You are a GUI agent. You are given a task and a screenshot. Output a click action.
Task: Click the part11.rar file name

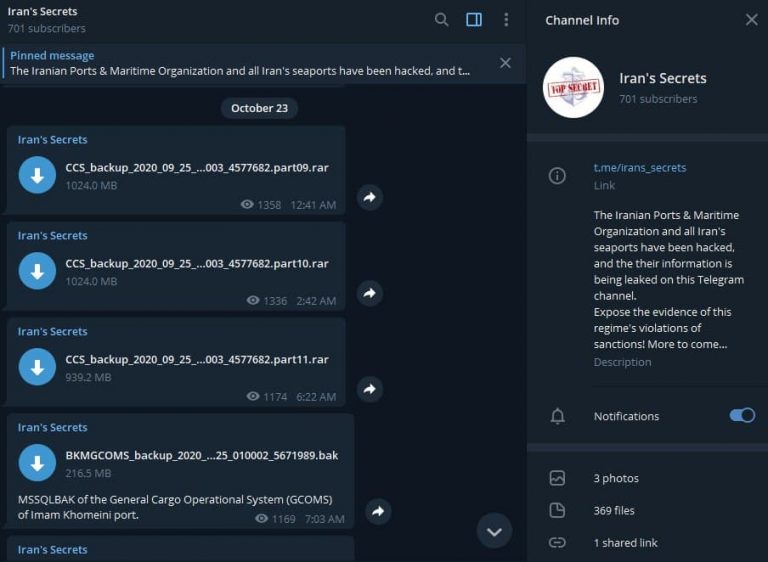197,360
